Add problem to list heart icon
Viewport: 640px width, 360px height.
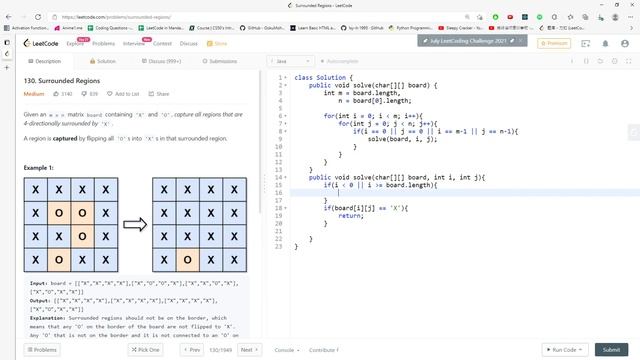110,94
